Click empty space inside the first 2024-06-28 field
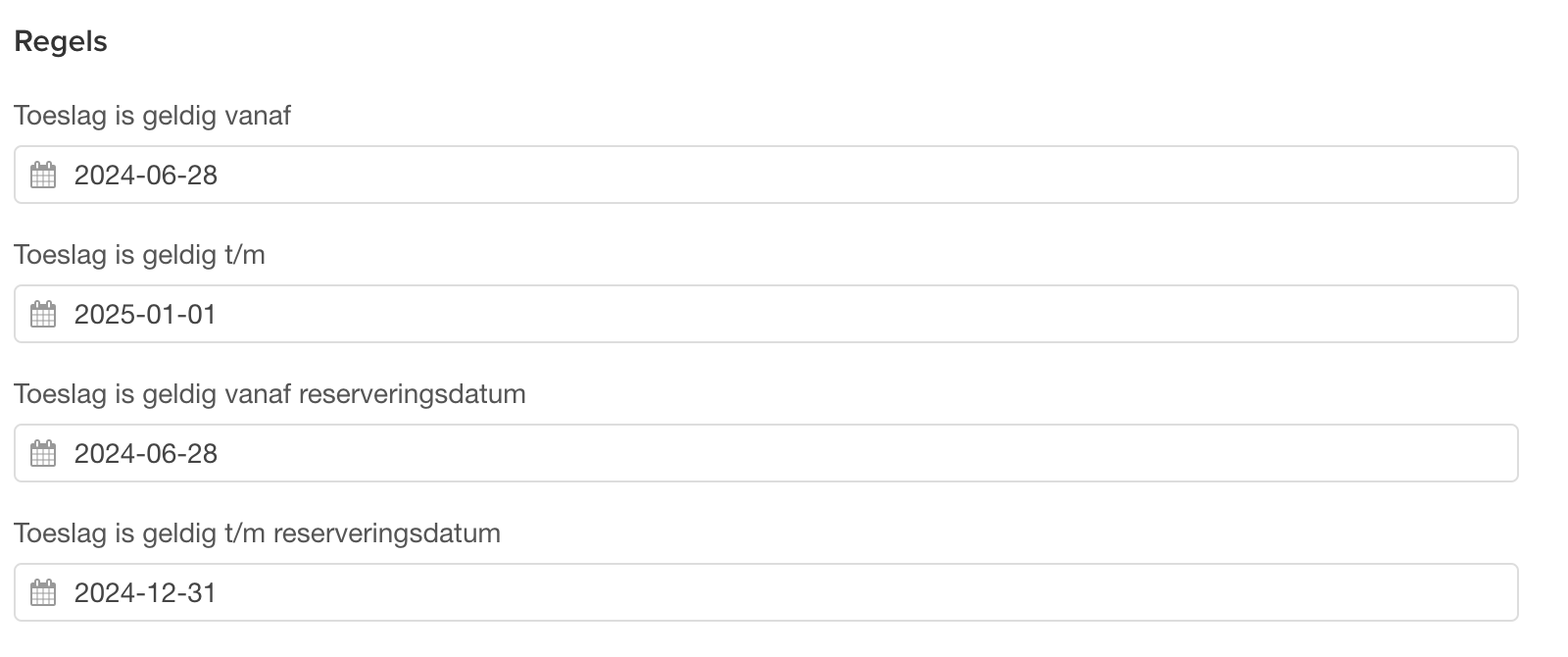Viewport: 1568px width, 657px height. click(862, 176)
